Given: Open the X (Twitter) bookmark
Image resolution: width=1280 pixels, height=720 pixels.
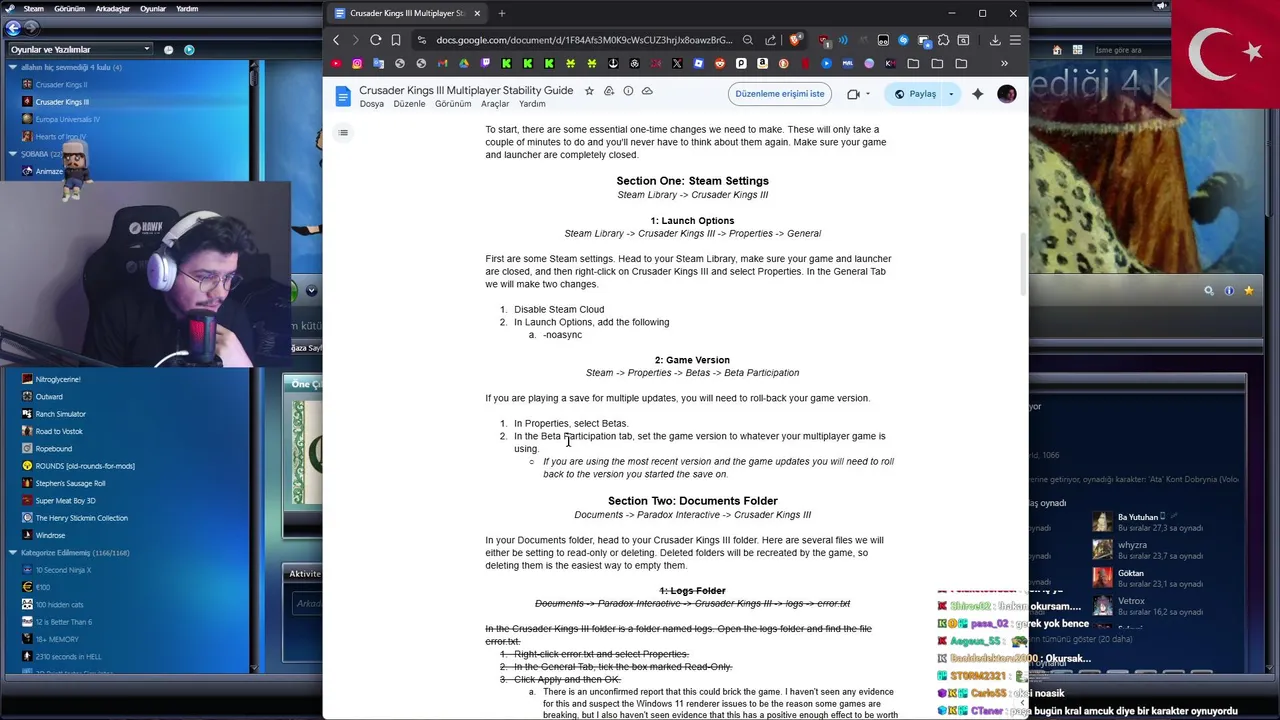Looking at the screenshot, I should click(x=677, y=63).
